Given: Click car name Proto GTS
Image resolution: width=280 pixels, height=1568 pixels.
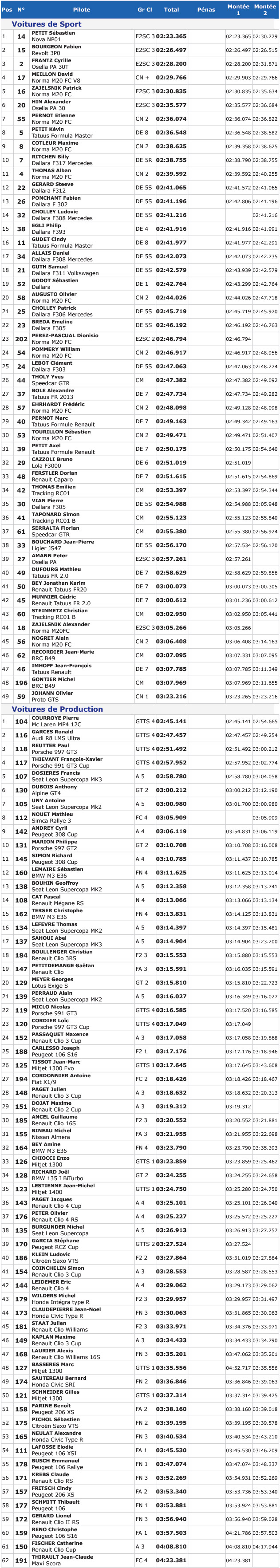Looking at the screenshot, I should [x=45, y=699].
